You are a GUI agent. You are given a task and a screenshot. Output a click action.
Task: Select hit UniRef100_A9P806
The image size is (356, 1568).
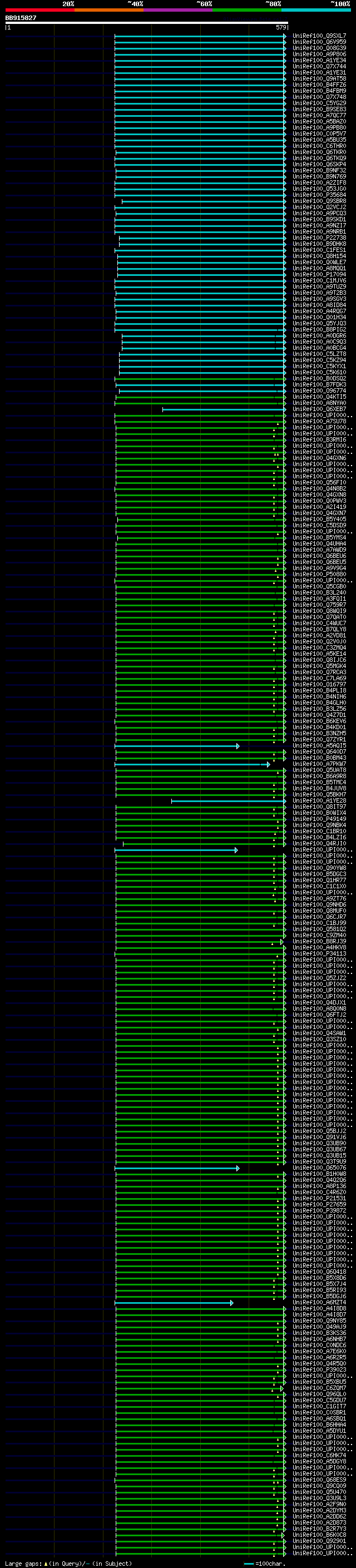[319, 54]
